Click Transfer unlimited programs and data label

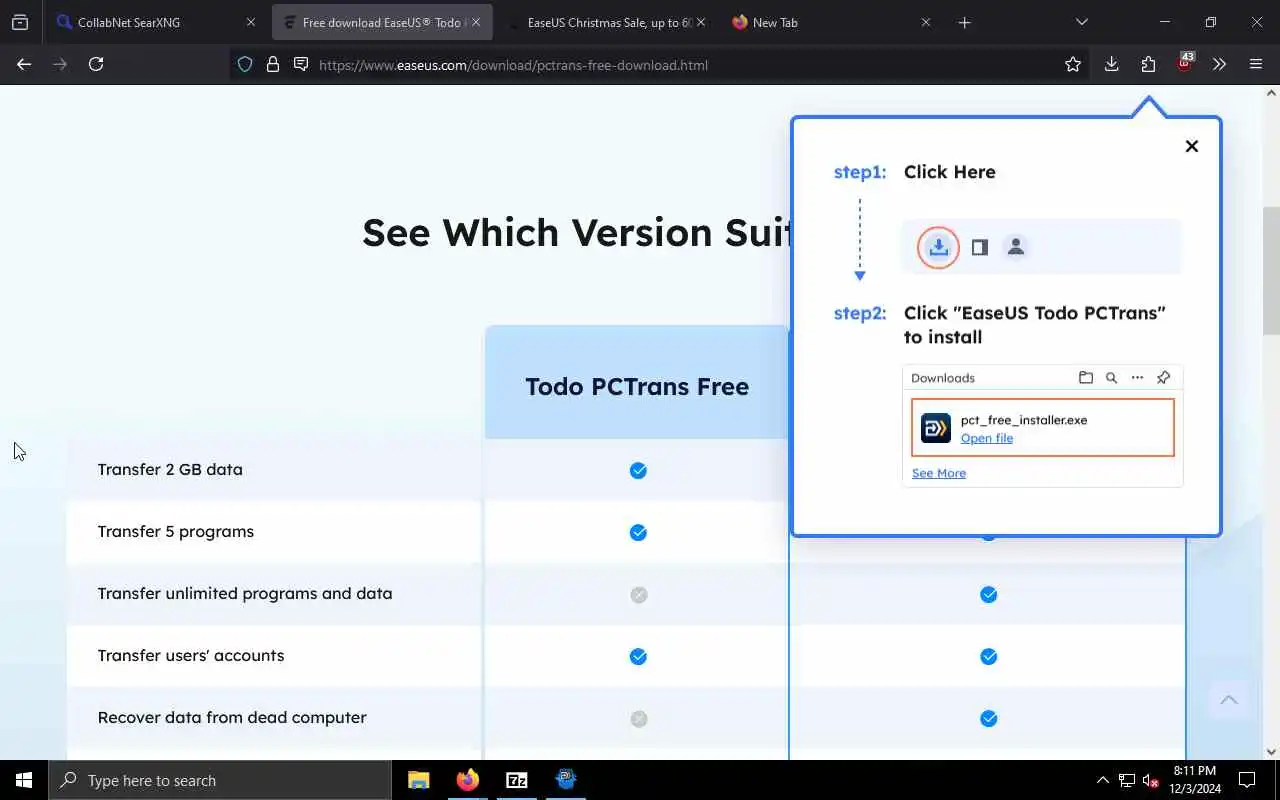(x=245, y=593)
